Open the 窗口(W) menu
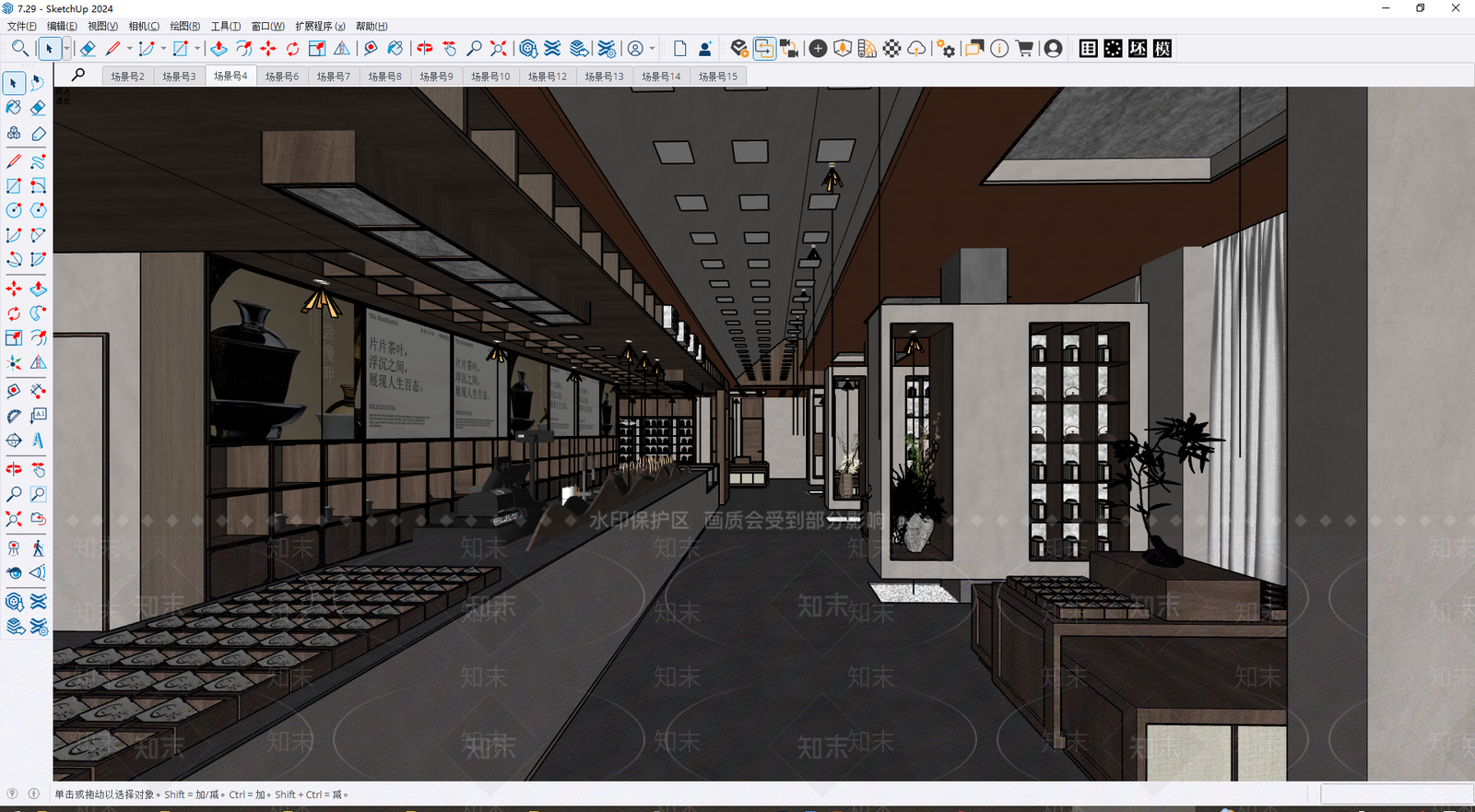 [268, 26]
